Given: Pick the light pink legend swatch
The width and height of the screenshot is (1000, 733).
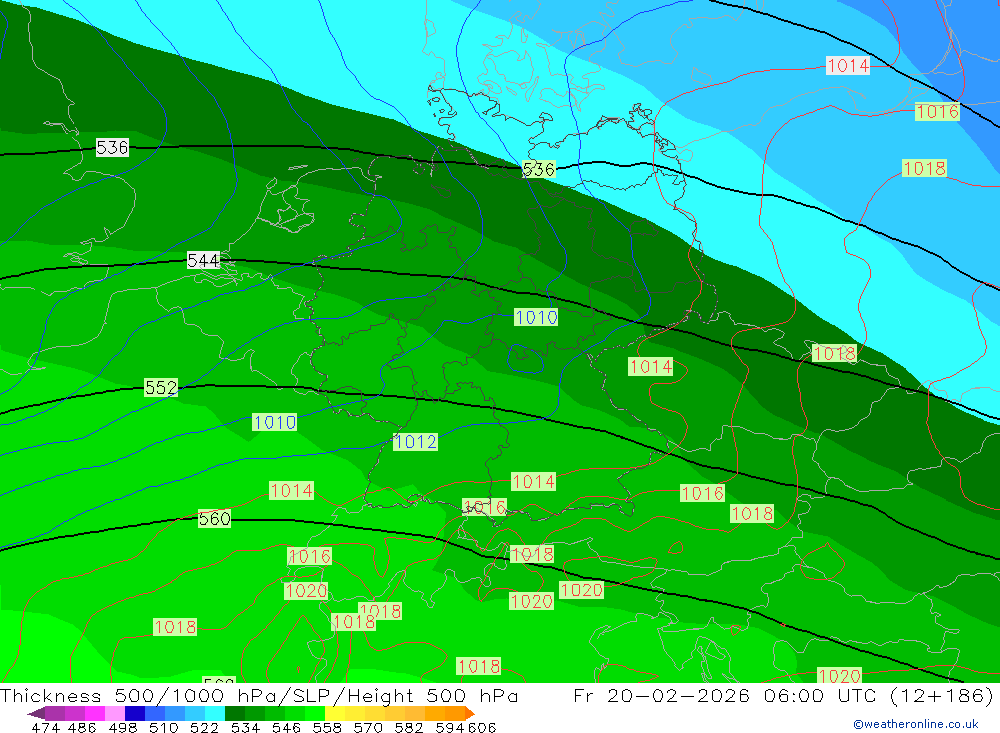Looking at the screenshot, I should (x=115, y=713).
